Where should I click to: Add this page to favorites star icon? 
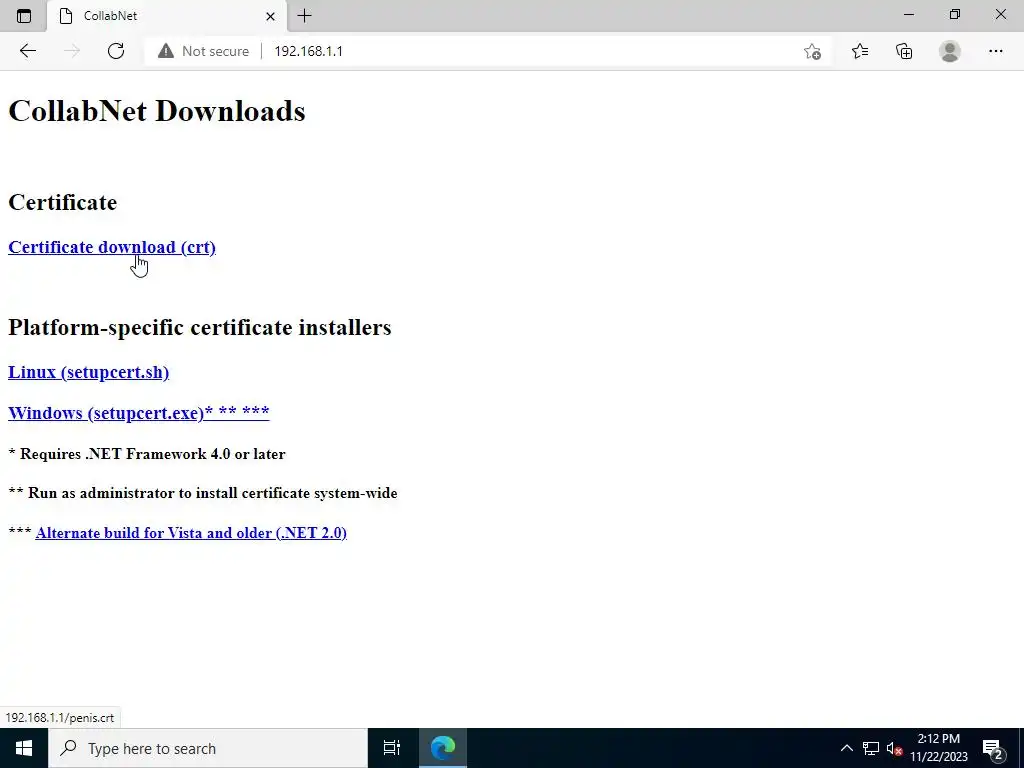[x=812, y=51]
